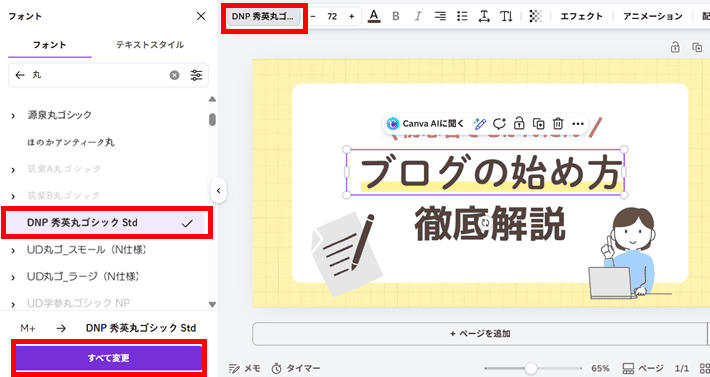Click the すべて変更 button

tap(109, 358)
